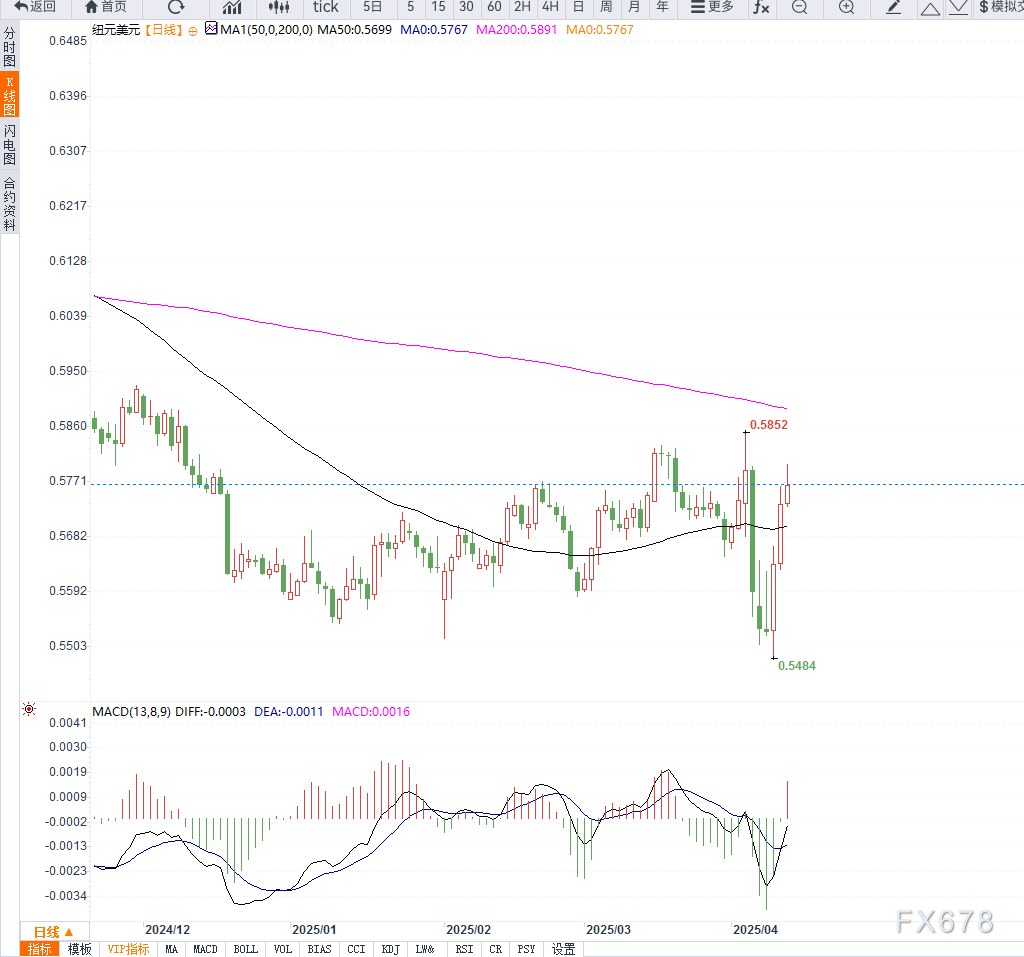Viewport: 1024px width, 957px height.
Task: Click the MA200:0.5891 value
Action: coord(517,30)
